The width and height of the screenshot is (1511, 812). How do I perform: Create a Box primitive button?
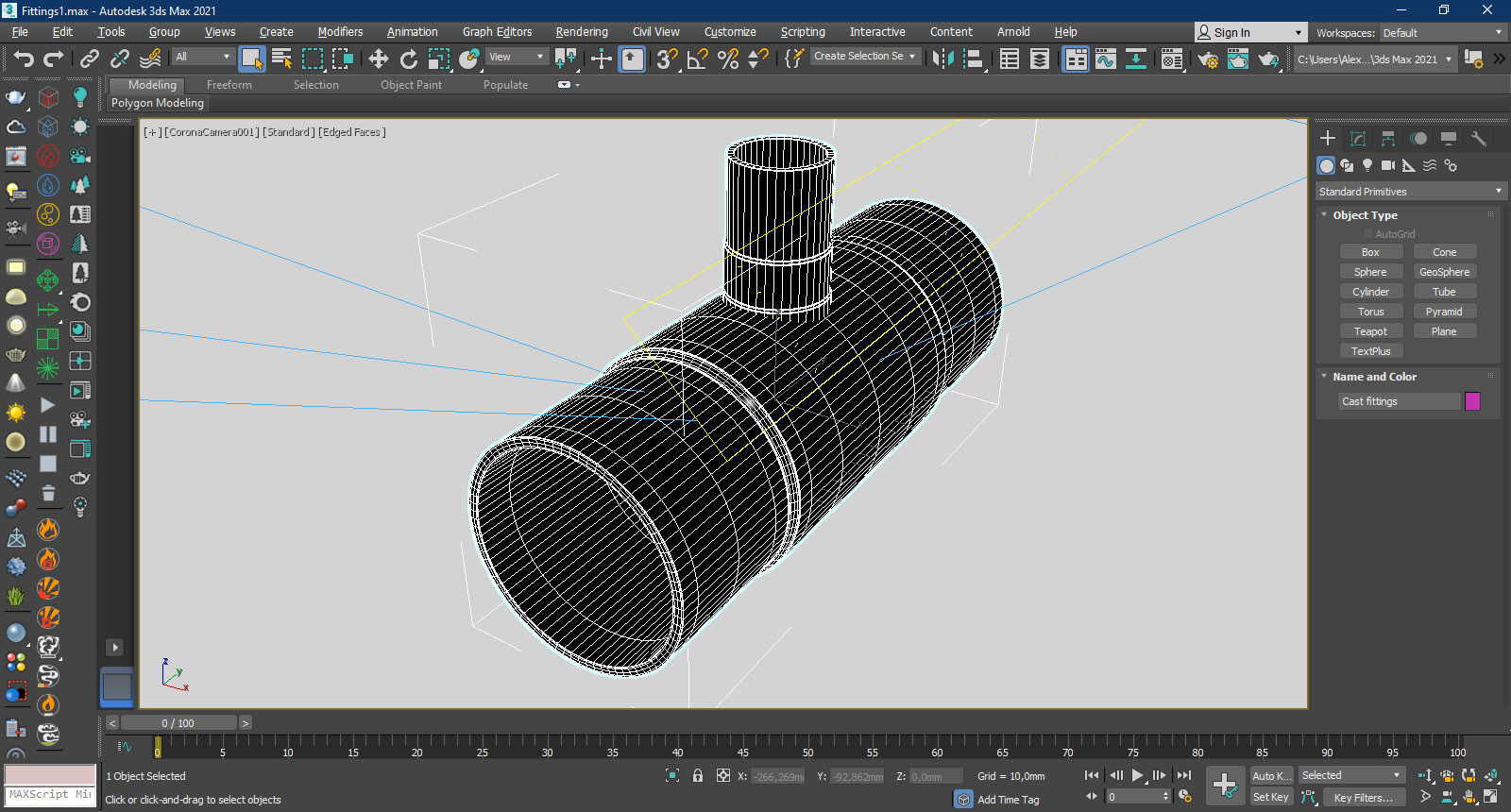pos(1370,252)
